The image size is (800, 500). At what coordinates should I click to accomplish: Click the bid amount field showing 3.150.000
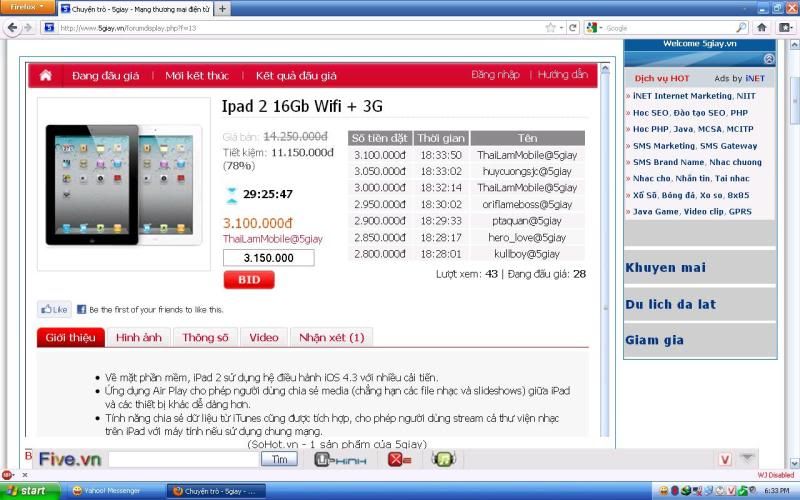[268, 258]
